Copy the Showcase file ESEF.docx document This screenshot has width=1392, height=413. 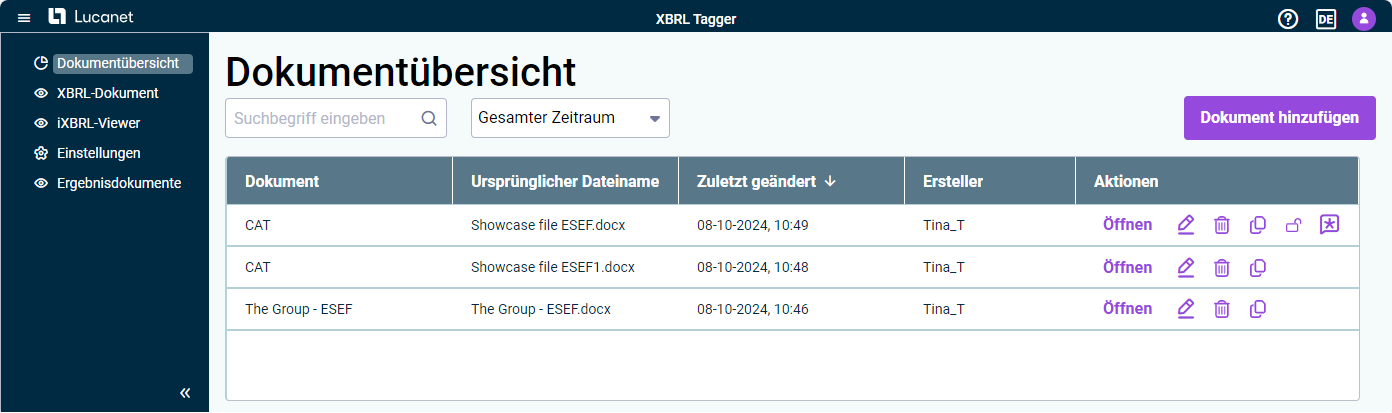pyautogui.click(x=1258, y=225)
